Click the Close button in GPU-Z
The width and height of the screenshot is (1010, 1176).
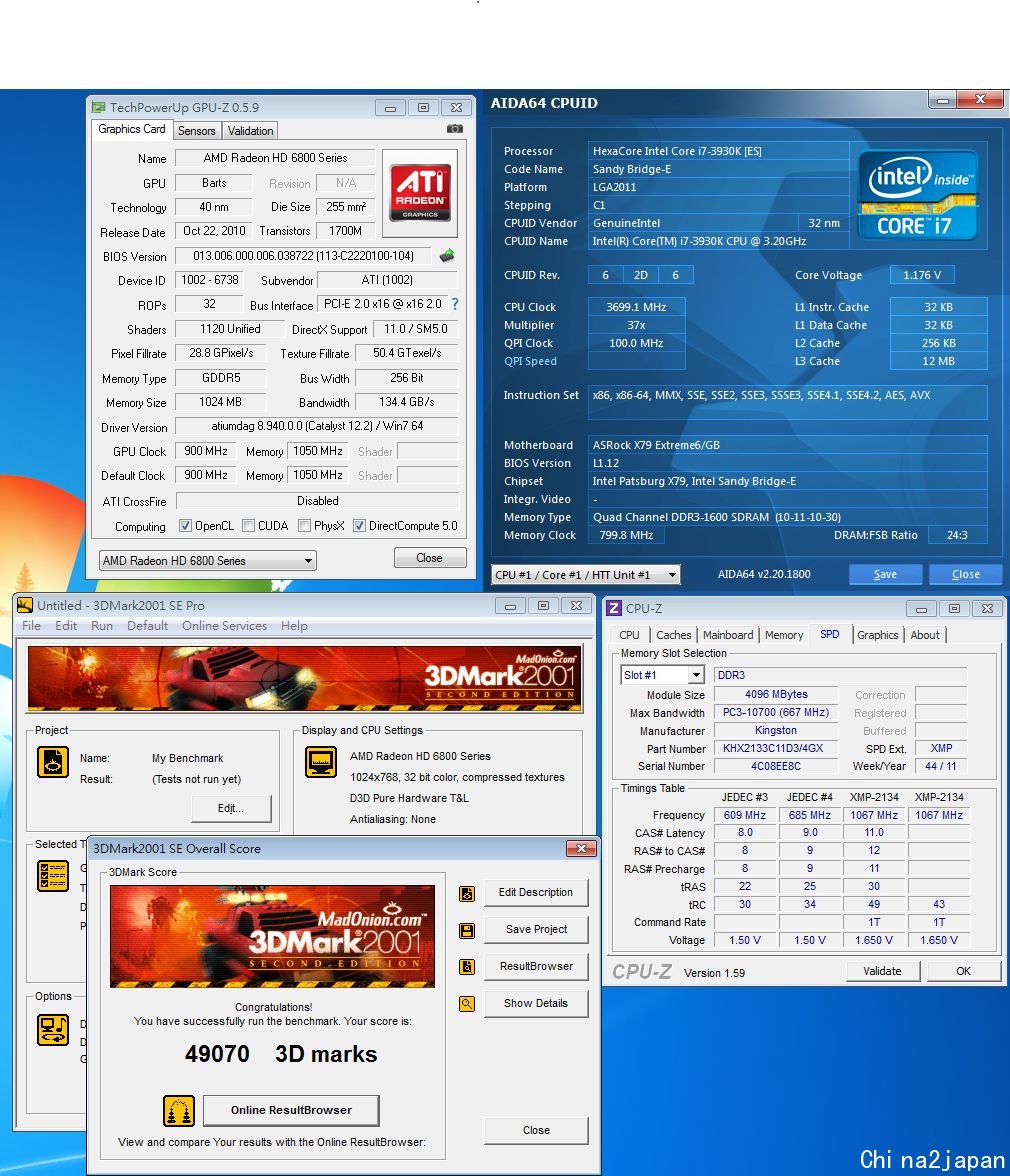coord(430,558)
